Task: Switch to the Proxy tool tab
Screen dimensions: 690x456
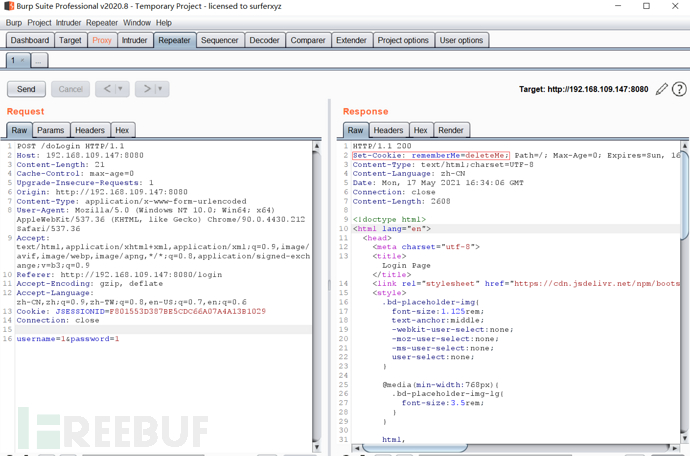Action: pyautogui.click(x=102, y=40)
